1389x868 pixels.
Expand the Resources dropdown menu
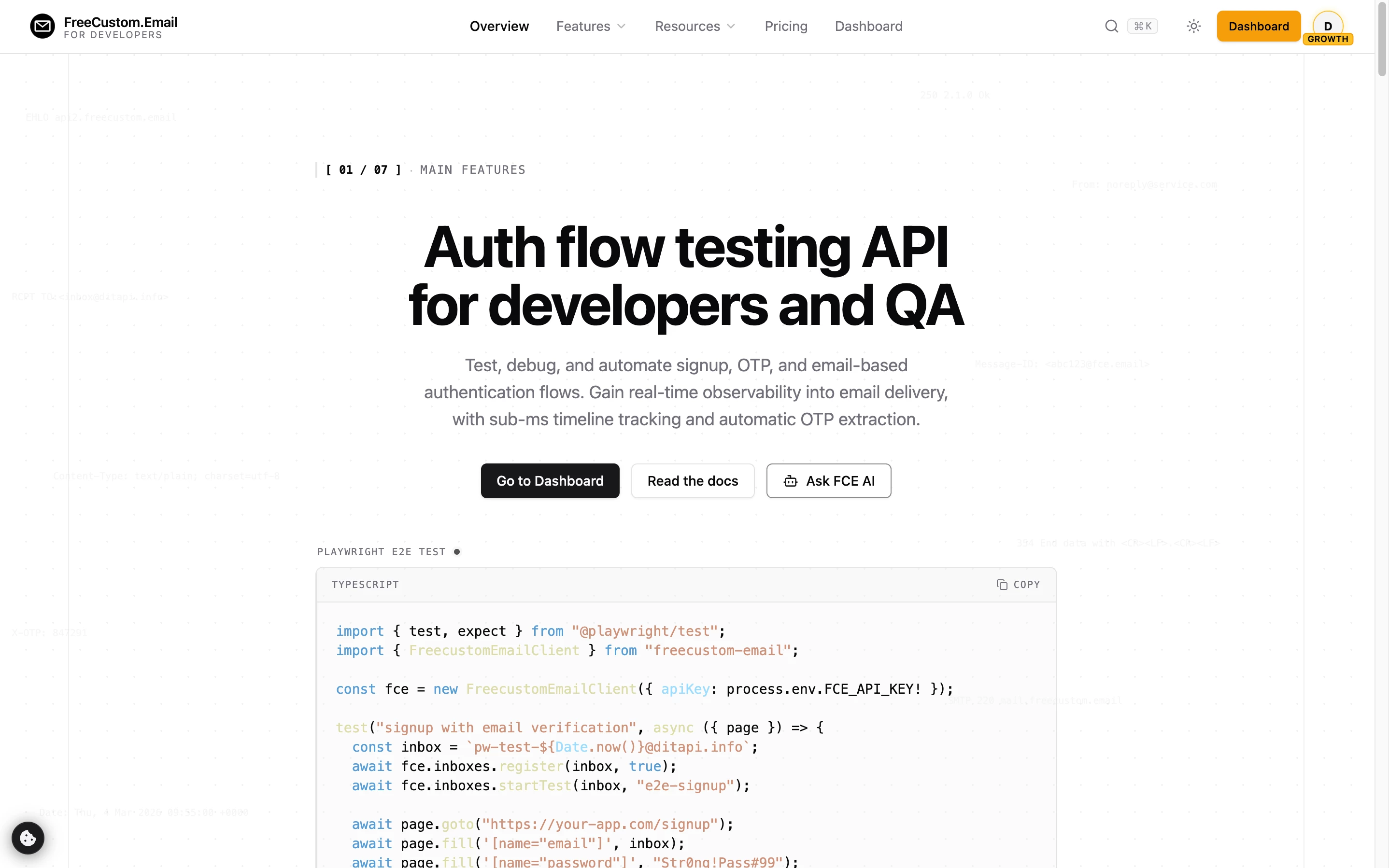(687, 27)
